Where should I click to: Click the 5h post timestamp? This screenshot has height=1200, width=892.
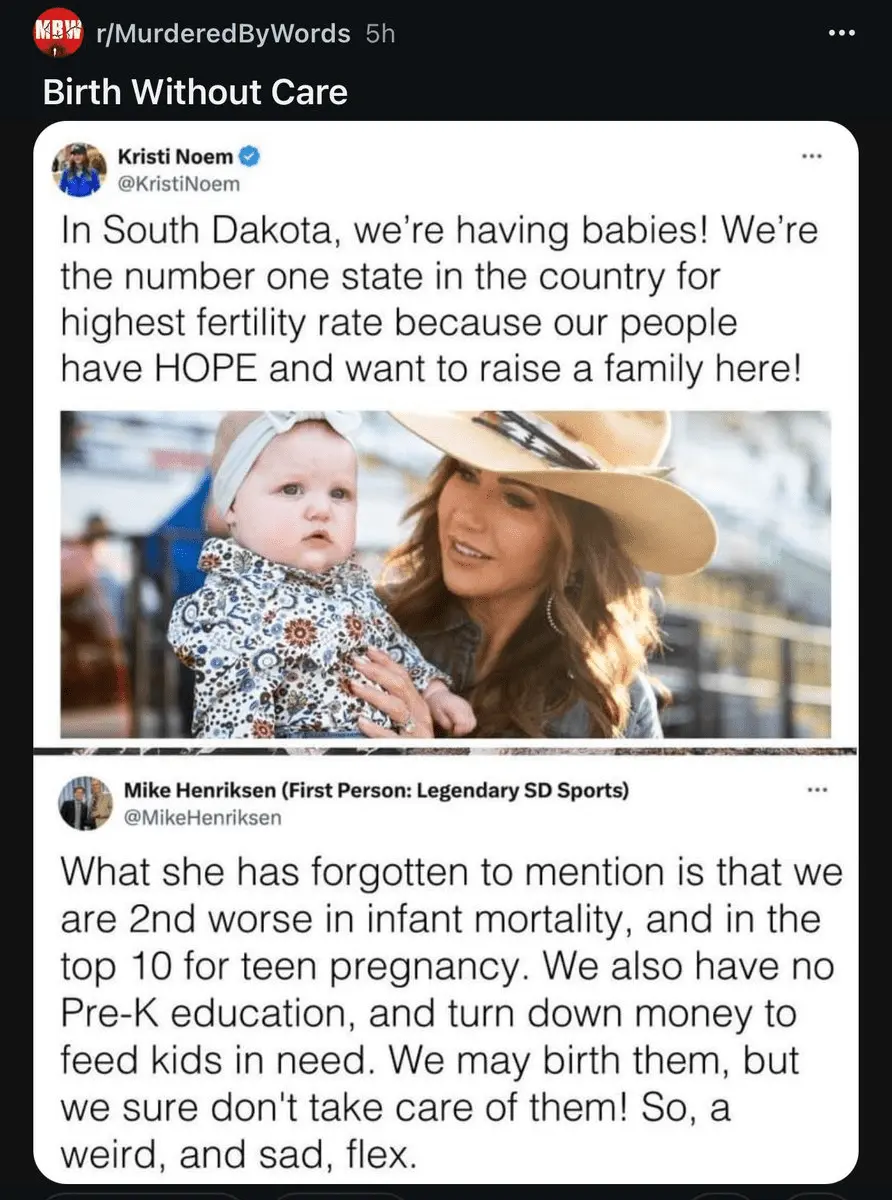coord(381,34)
